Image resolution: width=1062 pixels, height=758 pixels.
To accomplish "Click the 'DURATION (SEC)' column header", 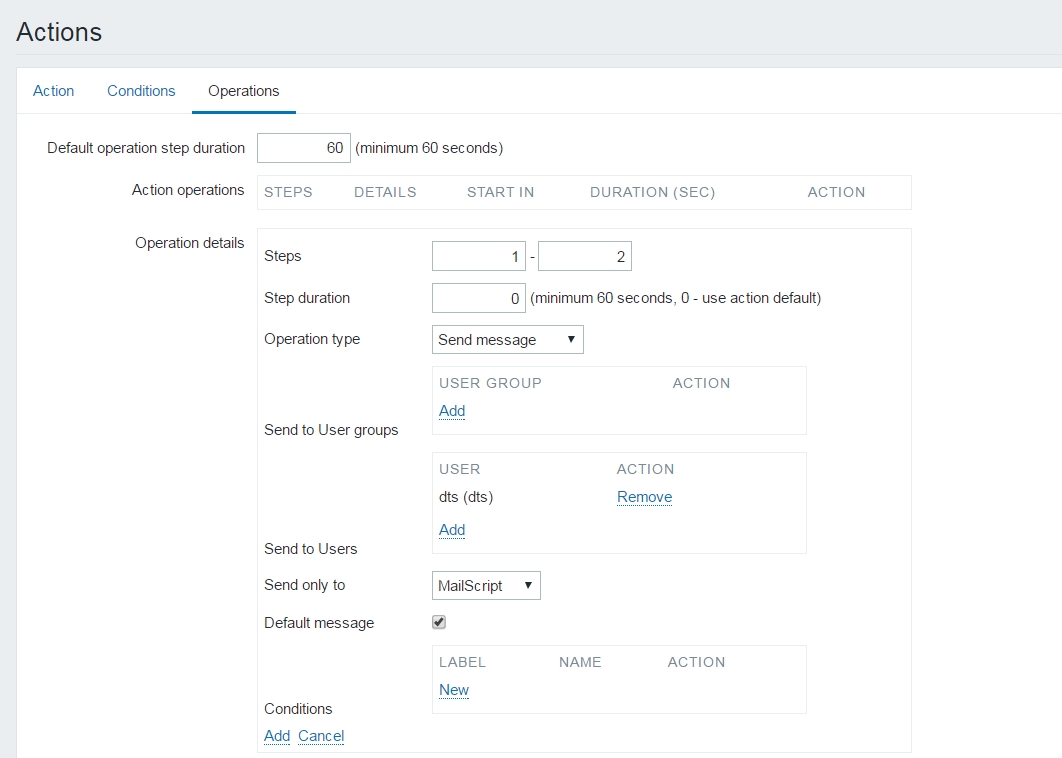I will 652,192.
